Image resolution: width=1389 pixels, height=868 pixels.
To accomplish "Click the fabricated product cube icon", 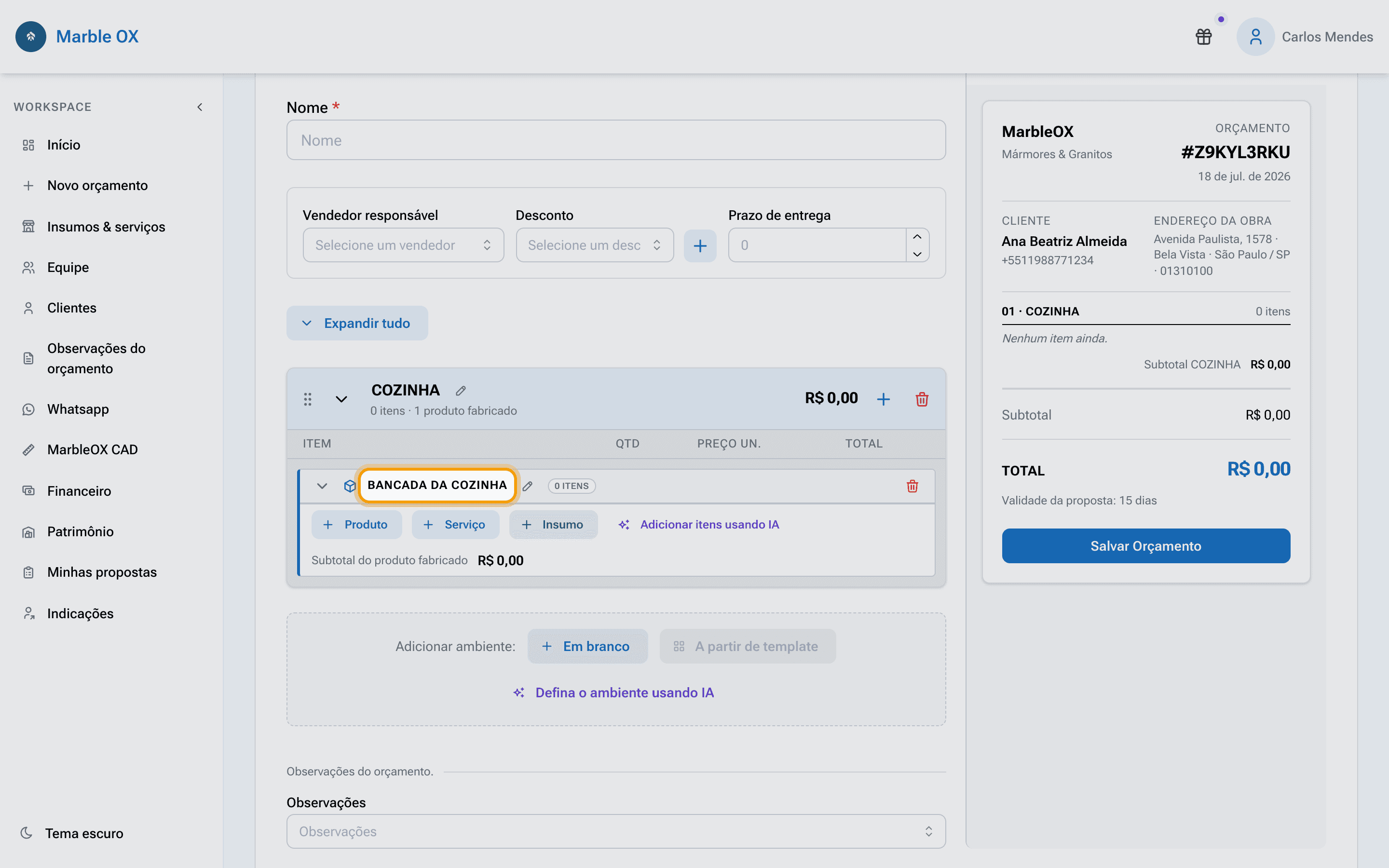I will coord(350,486).
